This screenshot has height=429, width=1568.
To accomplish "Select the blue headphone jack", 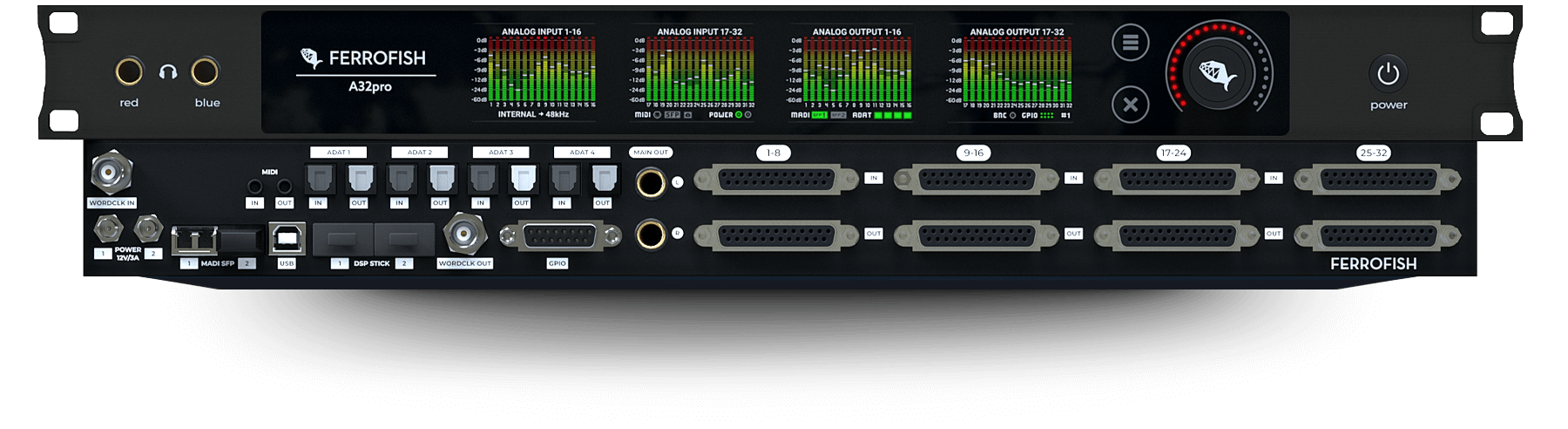I will click(206, 71).
